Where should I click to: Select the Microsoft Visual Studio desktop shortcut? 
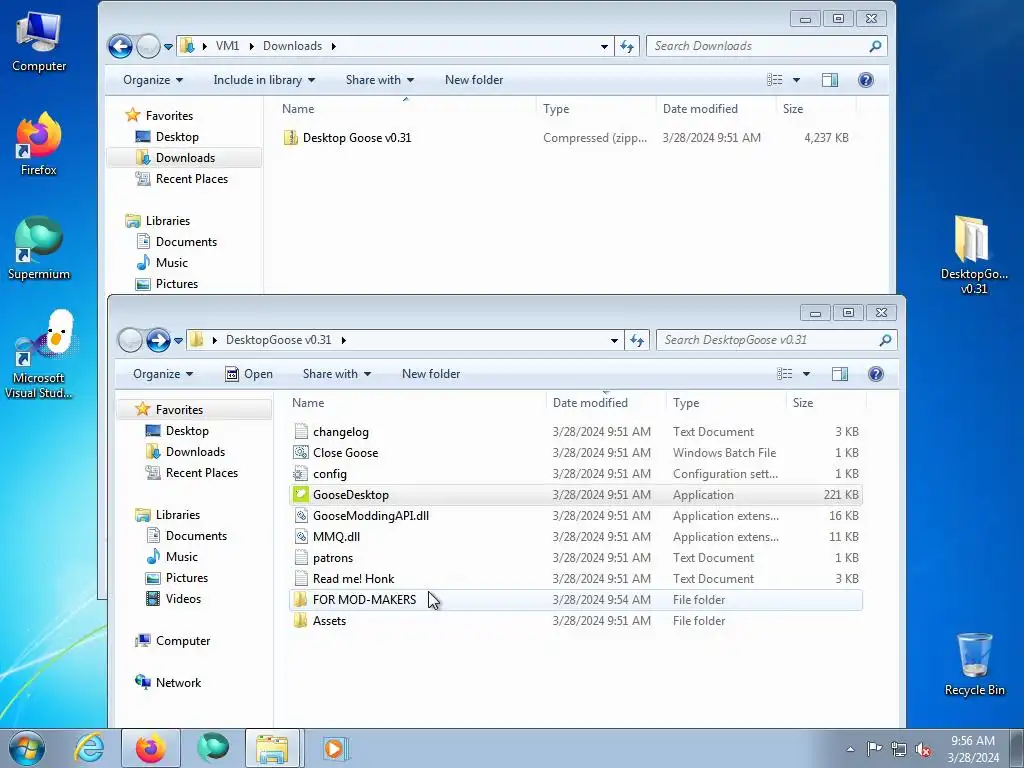39,355
